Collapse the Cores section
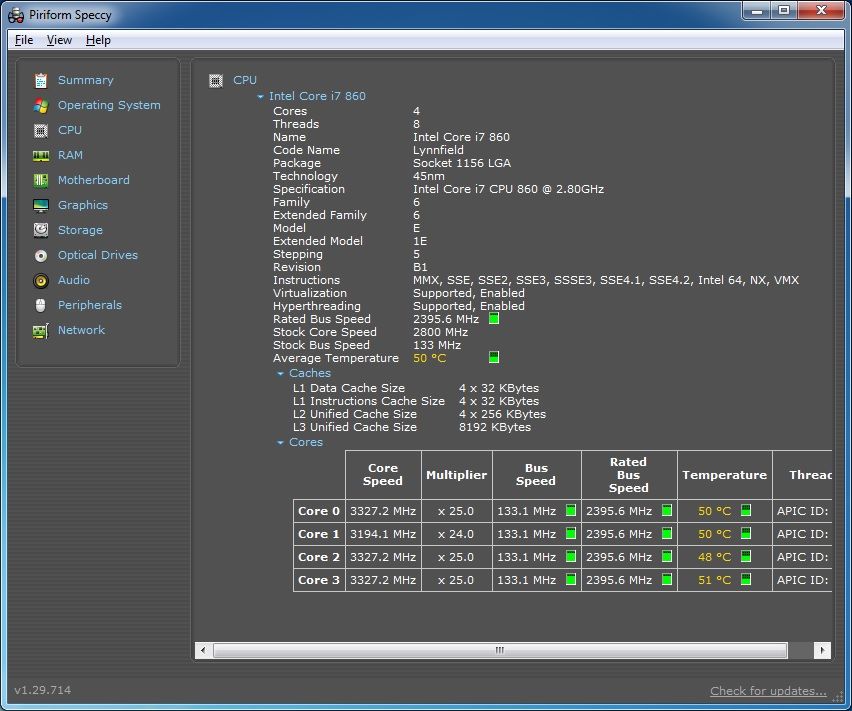 tap(280, 443)
